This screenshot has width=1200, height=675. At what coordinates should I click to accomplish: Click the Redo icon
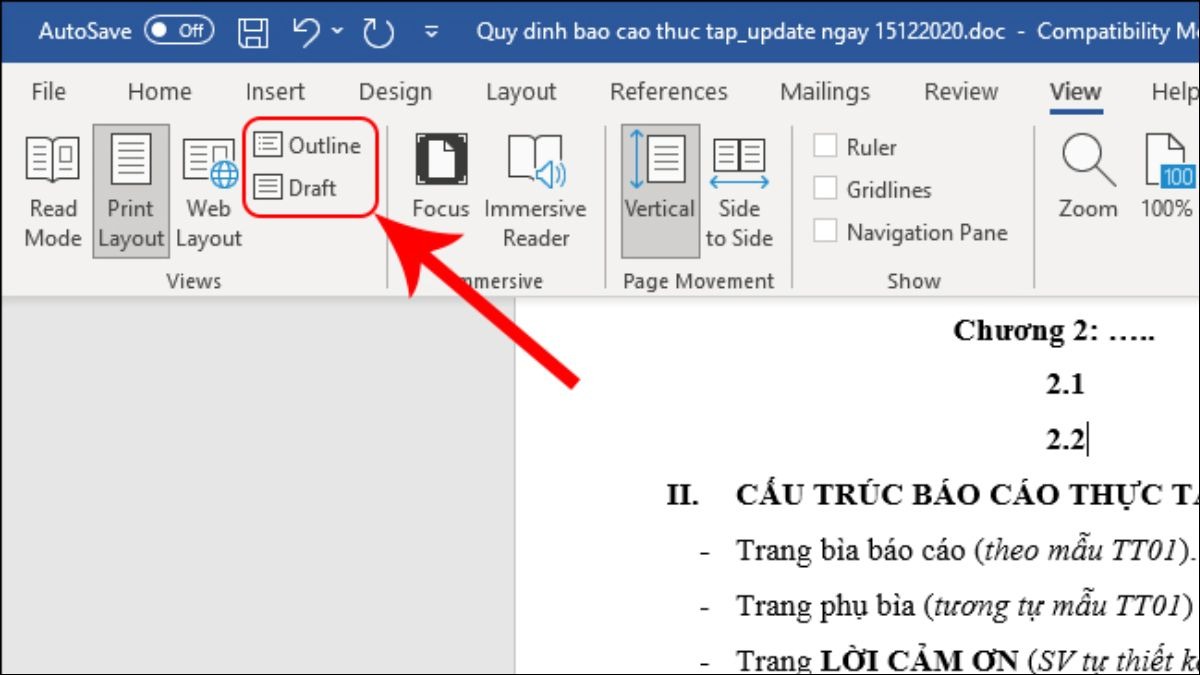[x=379, y=31]
